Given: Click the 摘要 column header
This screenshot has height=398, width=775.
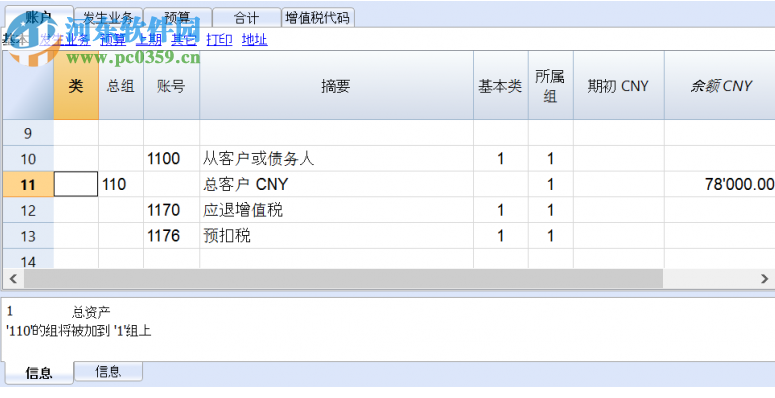Looking at the screenshot, I should pos(337,86).
